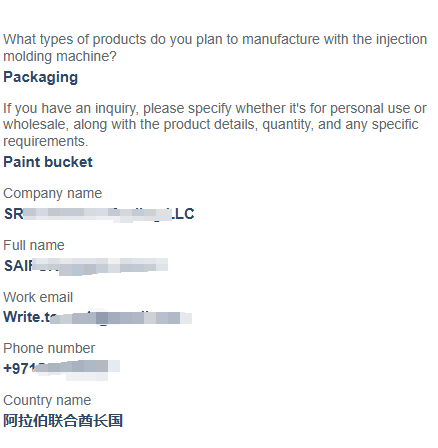Screen dimensions: 438x448
Task: Select the Chinese country name value
Action: tap(63, 421)
